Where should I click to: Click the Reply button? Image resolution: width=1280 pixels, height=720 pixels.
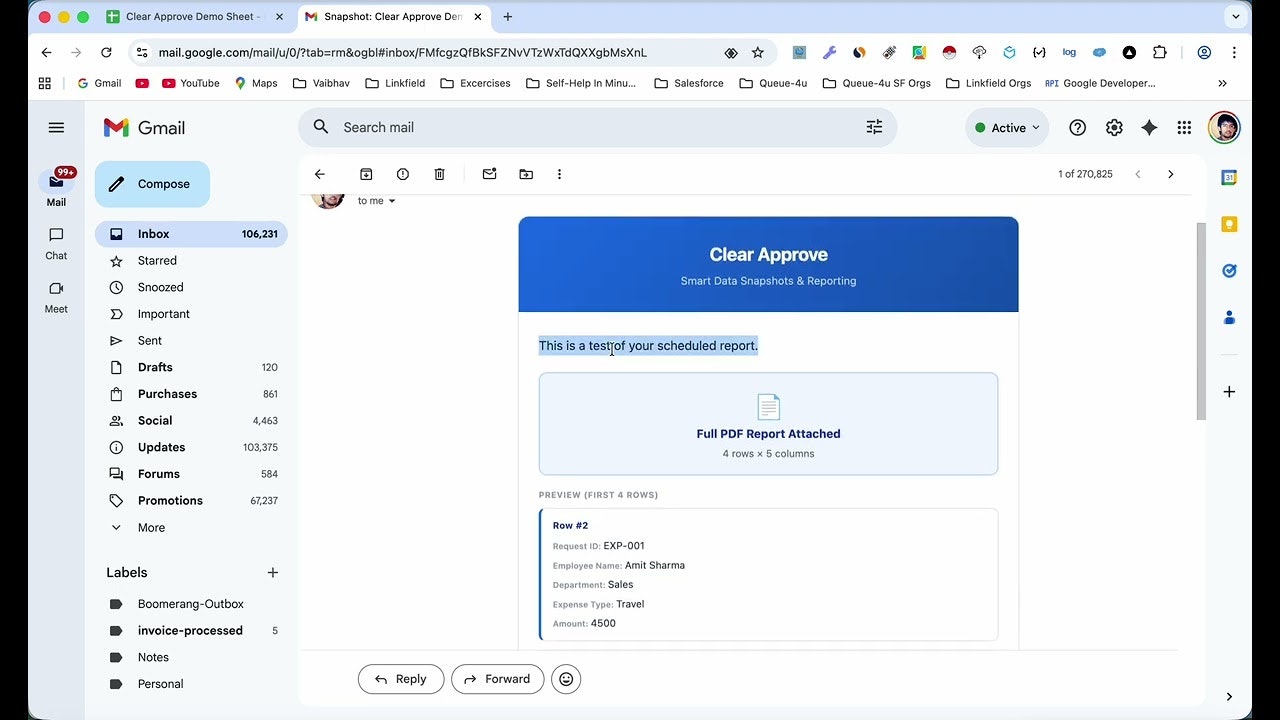point(400,679)
